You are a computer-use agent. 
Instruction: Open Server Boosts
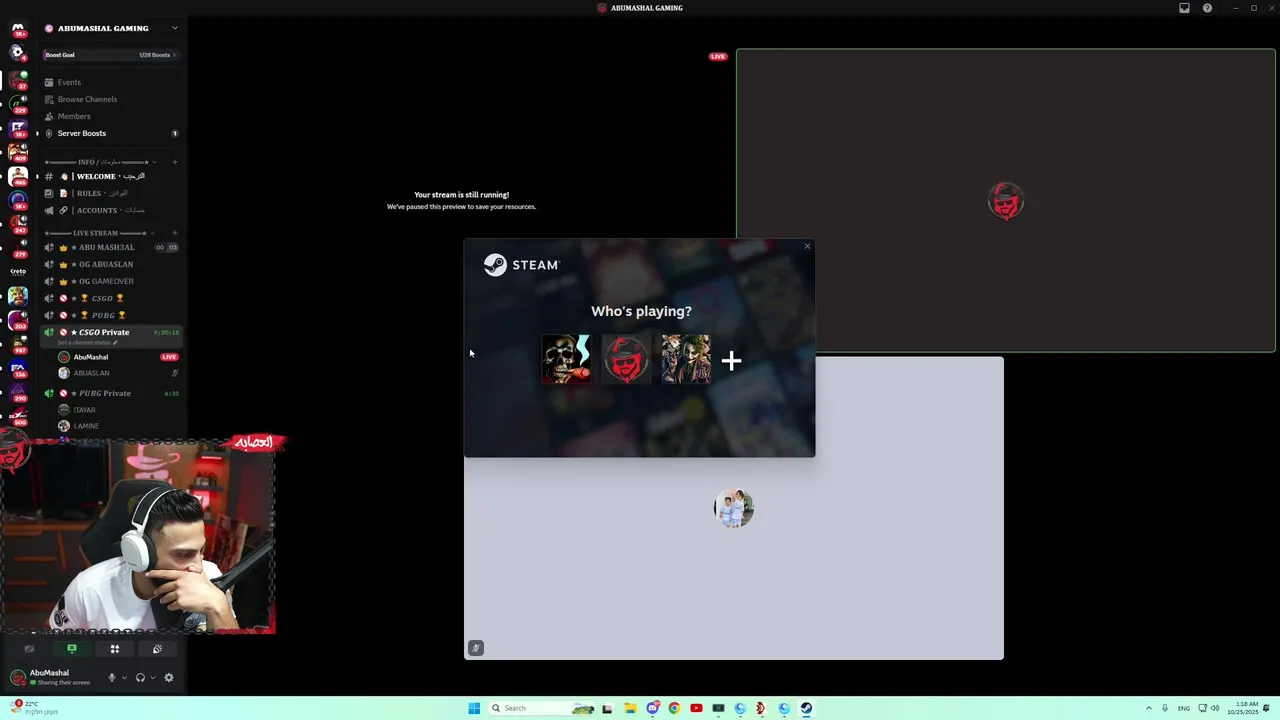[111, 133]
